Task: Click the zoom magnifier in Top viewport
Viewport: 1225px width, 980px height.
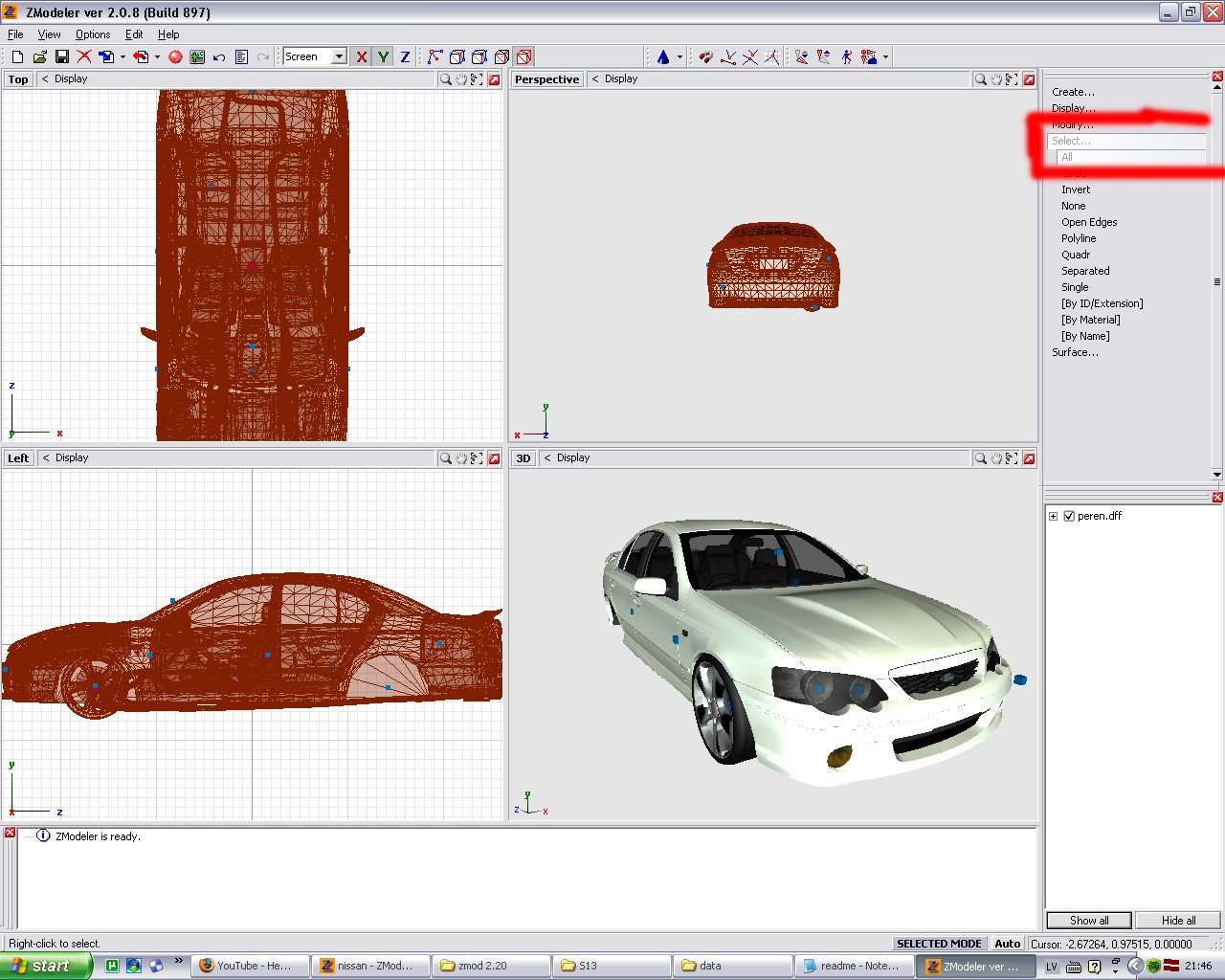Action: [x=445, y=80]
